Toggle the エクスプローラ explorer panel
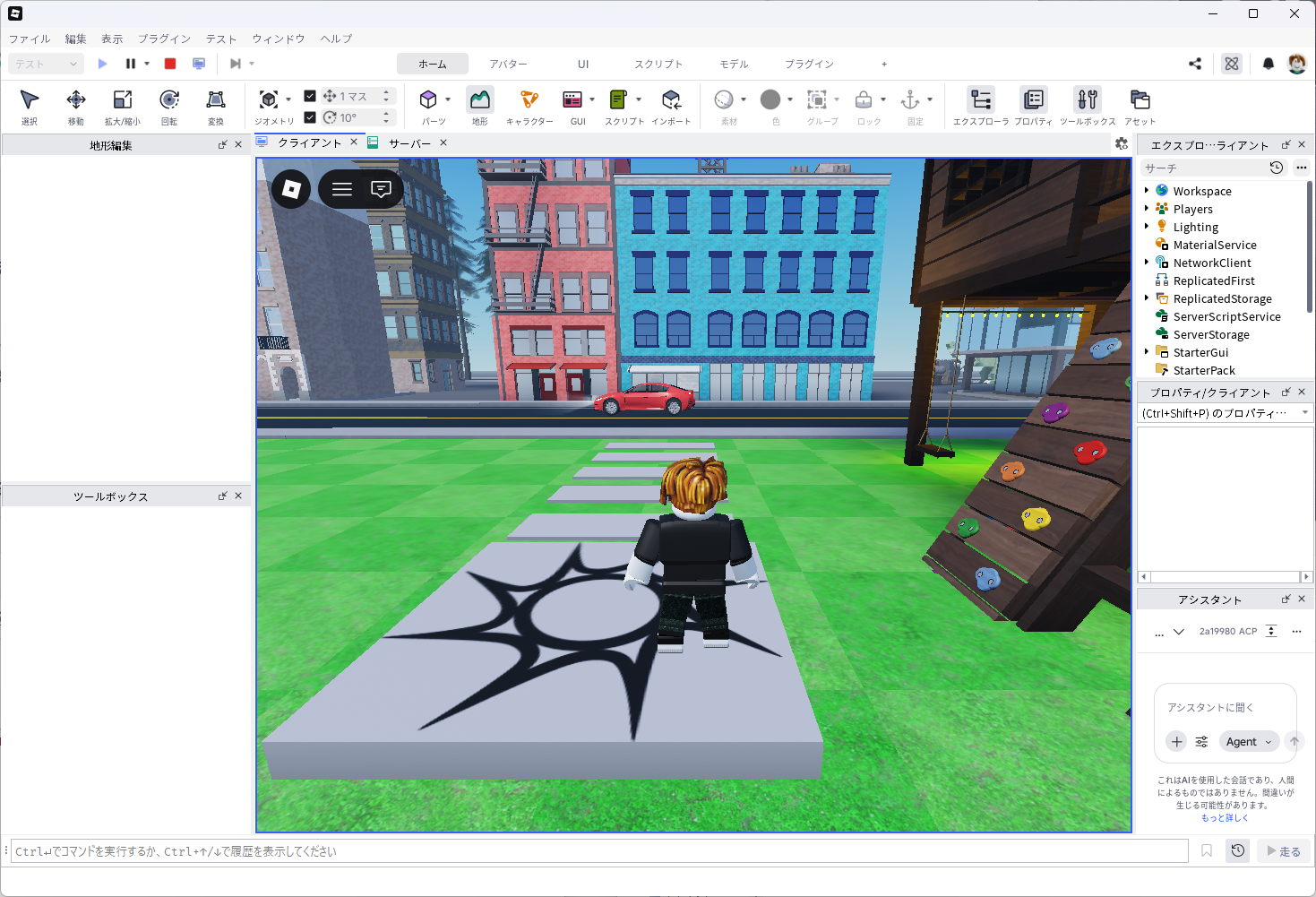The width and height of the screenshot is (1316, 897). click(x=981, y=107)
